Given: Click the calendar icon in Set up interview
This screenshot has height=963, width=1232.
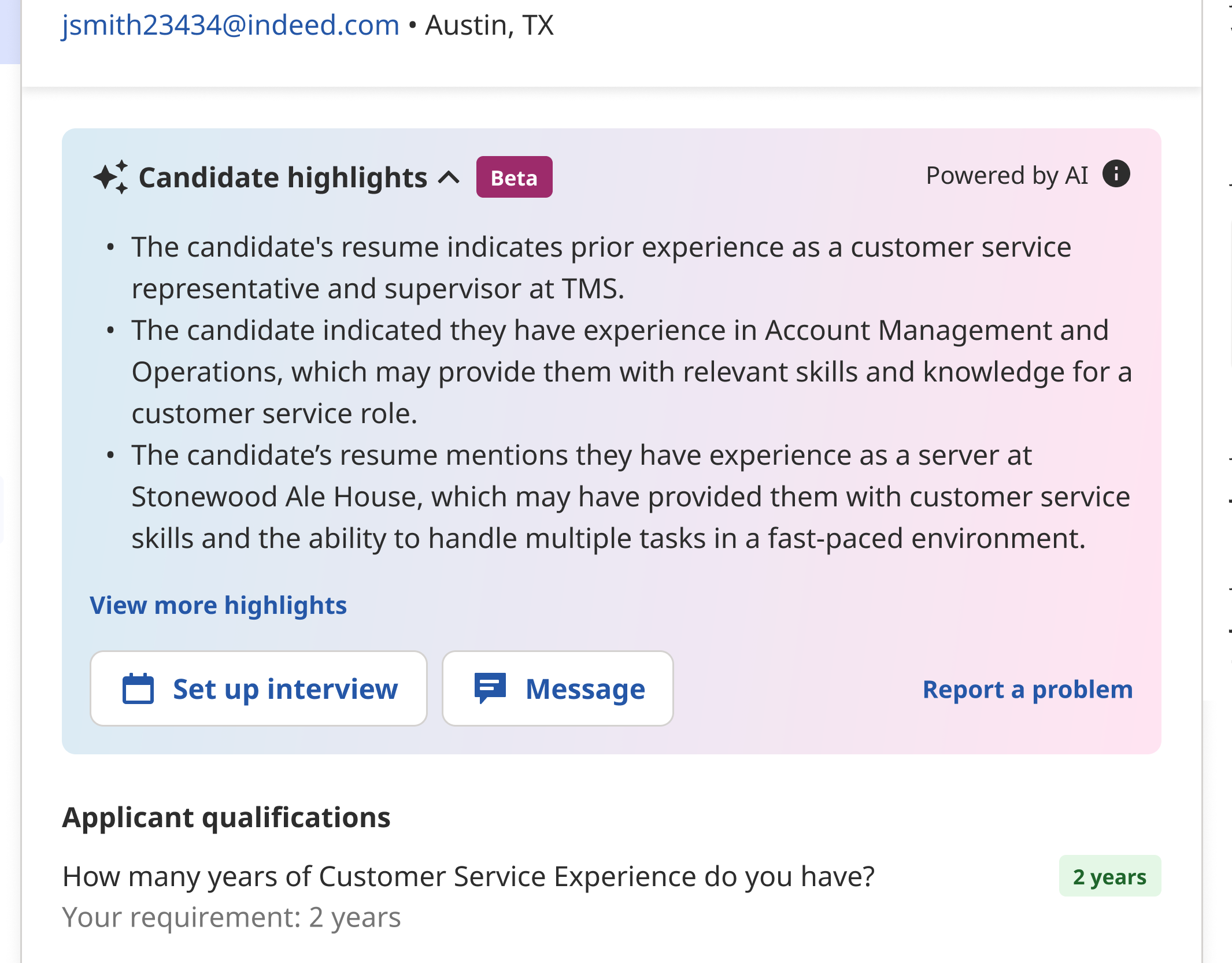Looking at the screenshot, I should pyautogui.click(x=138, y=689).
